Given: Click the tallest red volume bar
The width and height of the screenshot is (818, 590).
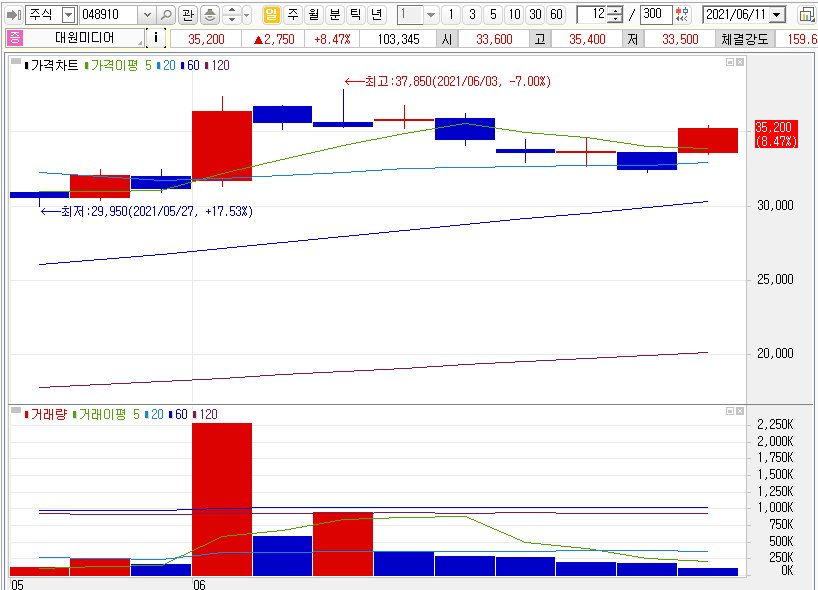Looking at the screenshot, I should click(222, 499).
